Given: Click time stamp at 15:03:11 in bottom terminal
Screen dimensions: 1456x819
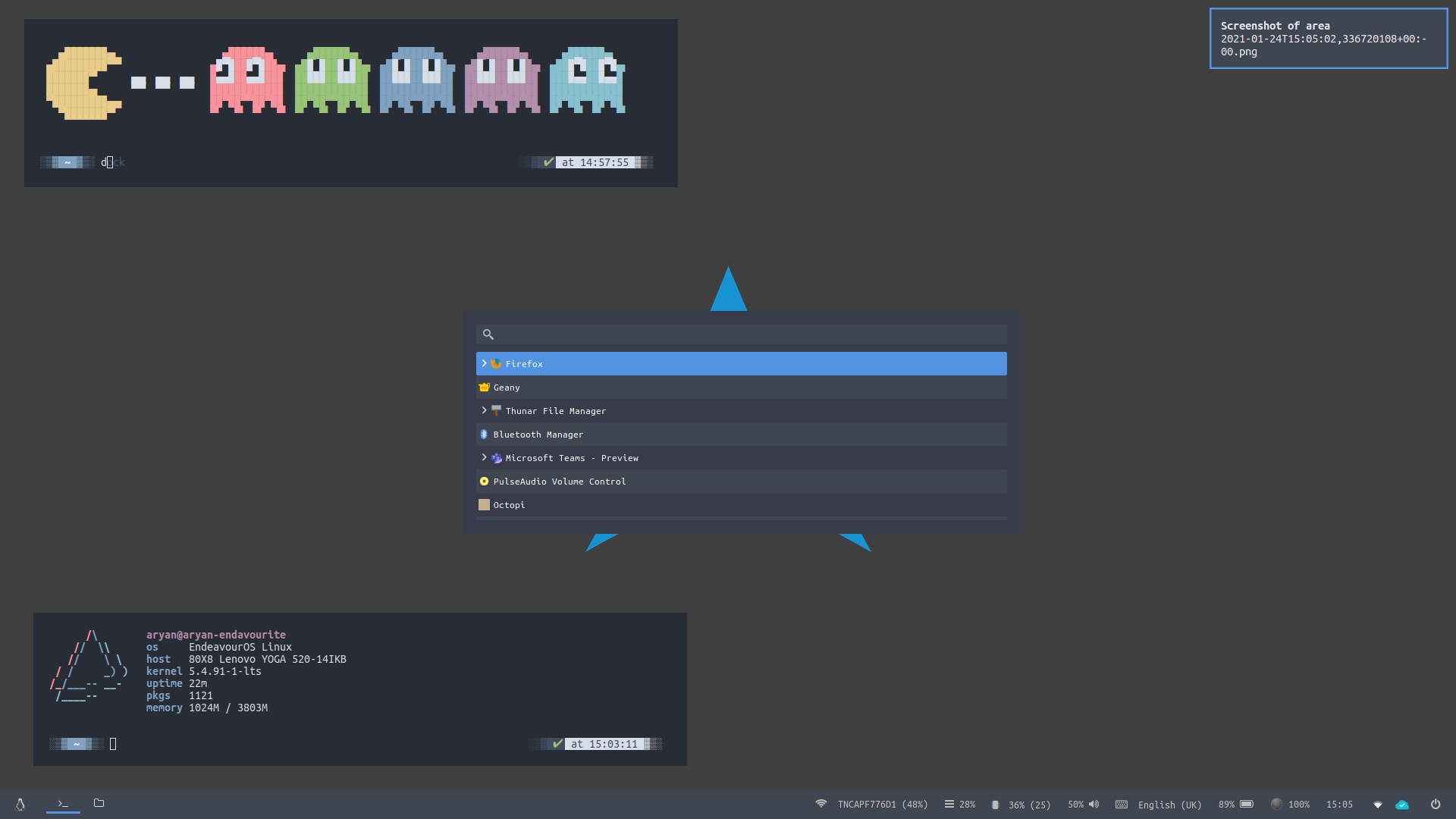Looking at the screenshot, I should [604, 744].
